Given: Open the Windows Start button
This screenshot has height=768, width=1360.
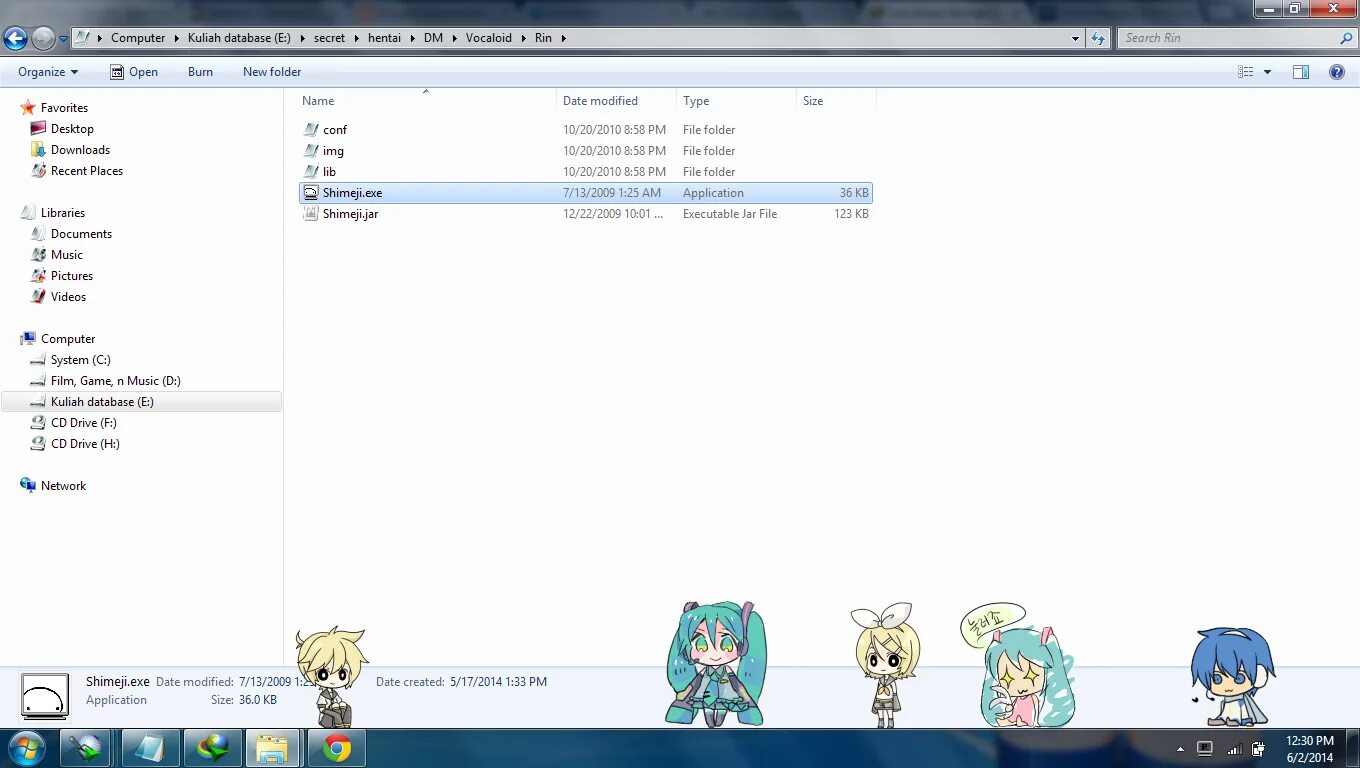Looking at the screenshot, I should (x=26, y=748).
